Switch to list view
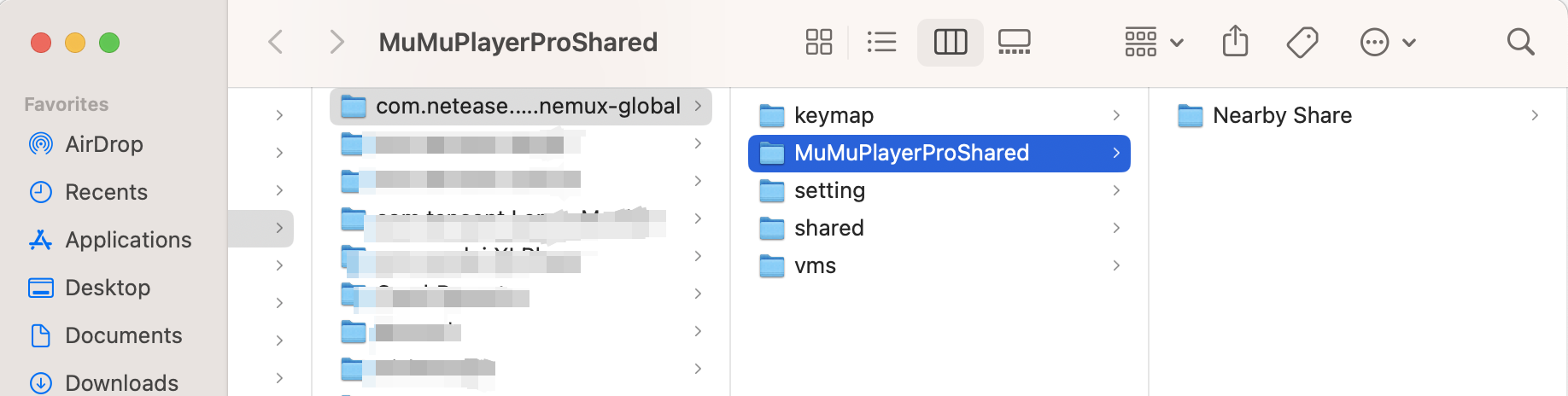Screen dimensions: 1568x396 (881, 42)
